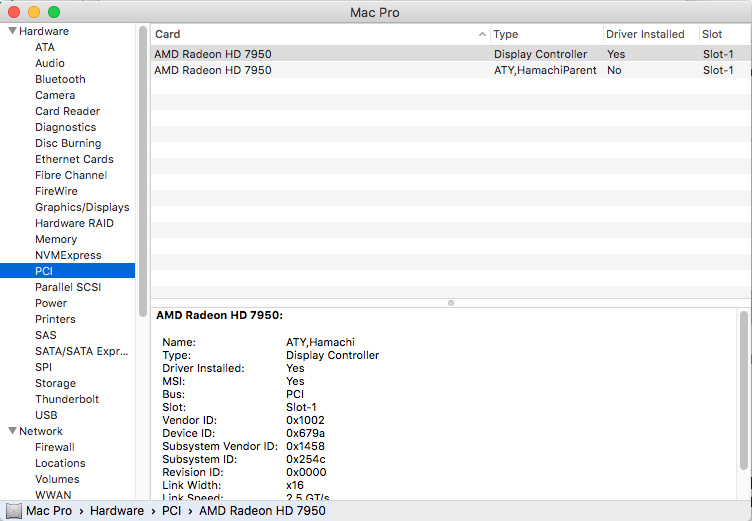Click the Name value ATY,Hamachi

(320, 342)
